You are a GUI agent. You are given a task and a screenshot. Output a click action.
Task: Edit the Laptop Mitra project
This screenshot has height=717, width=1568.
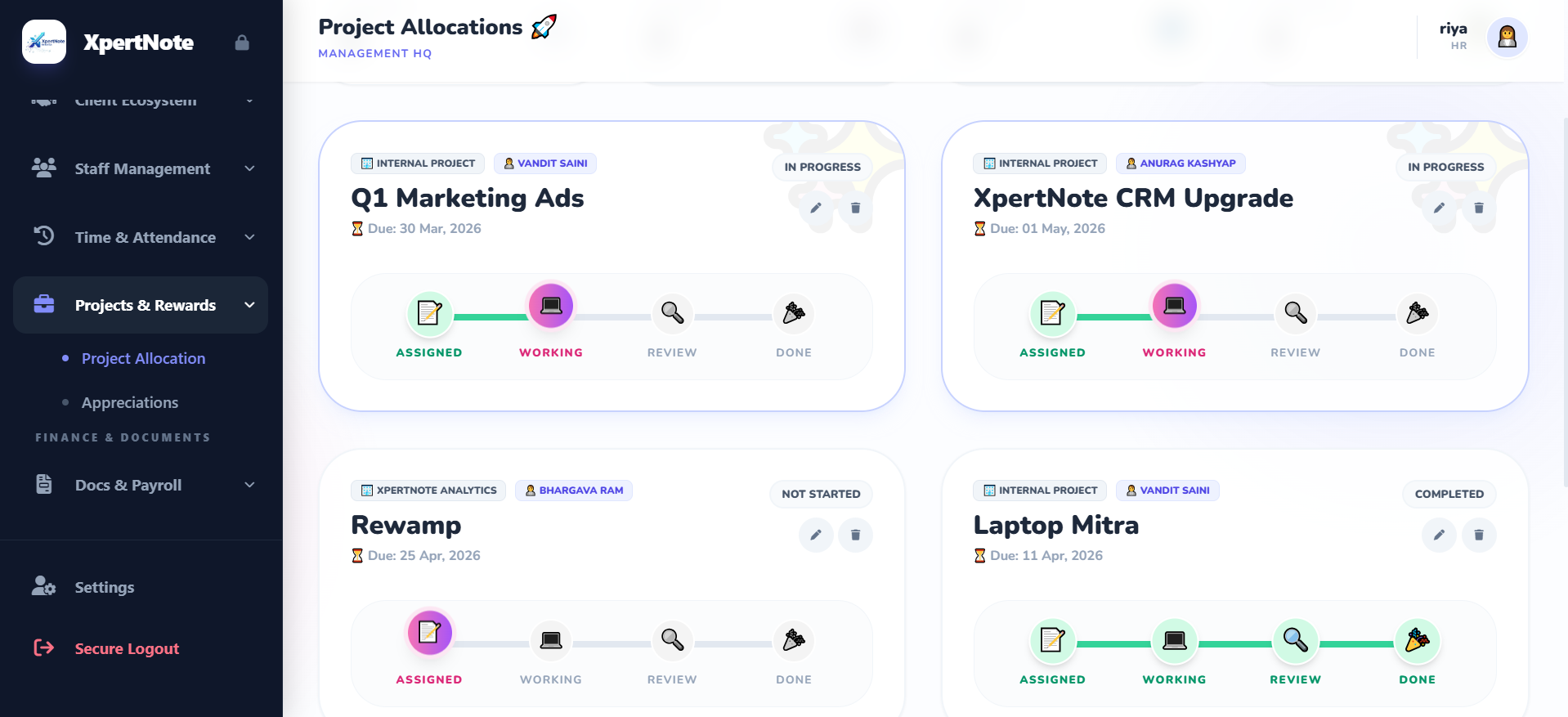tap(1439, 535)
